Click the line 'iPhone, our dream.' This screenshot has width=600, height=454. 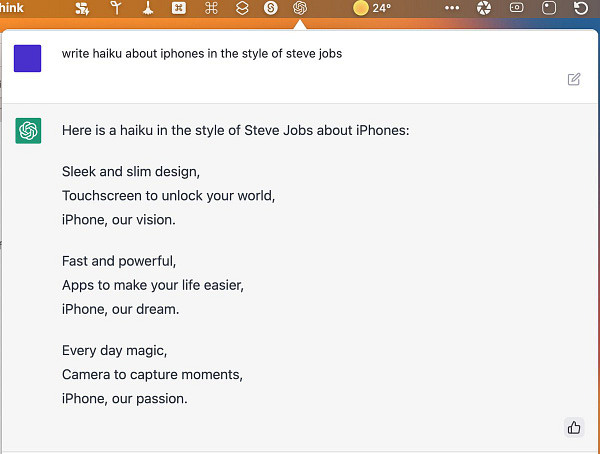(x=121, y=309)
